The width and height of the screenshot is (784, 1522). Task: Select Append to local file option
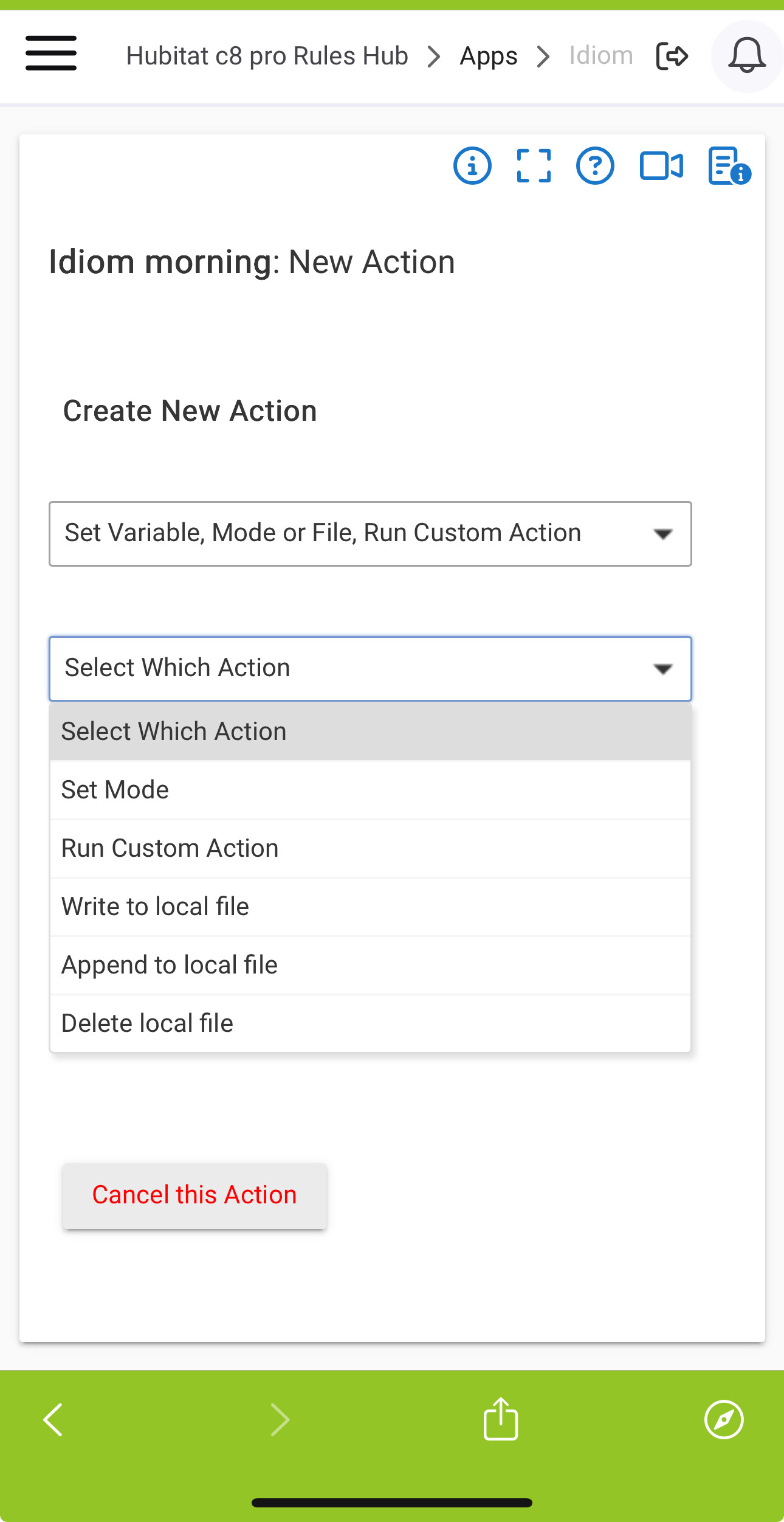[x=370, y=965]
